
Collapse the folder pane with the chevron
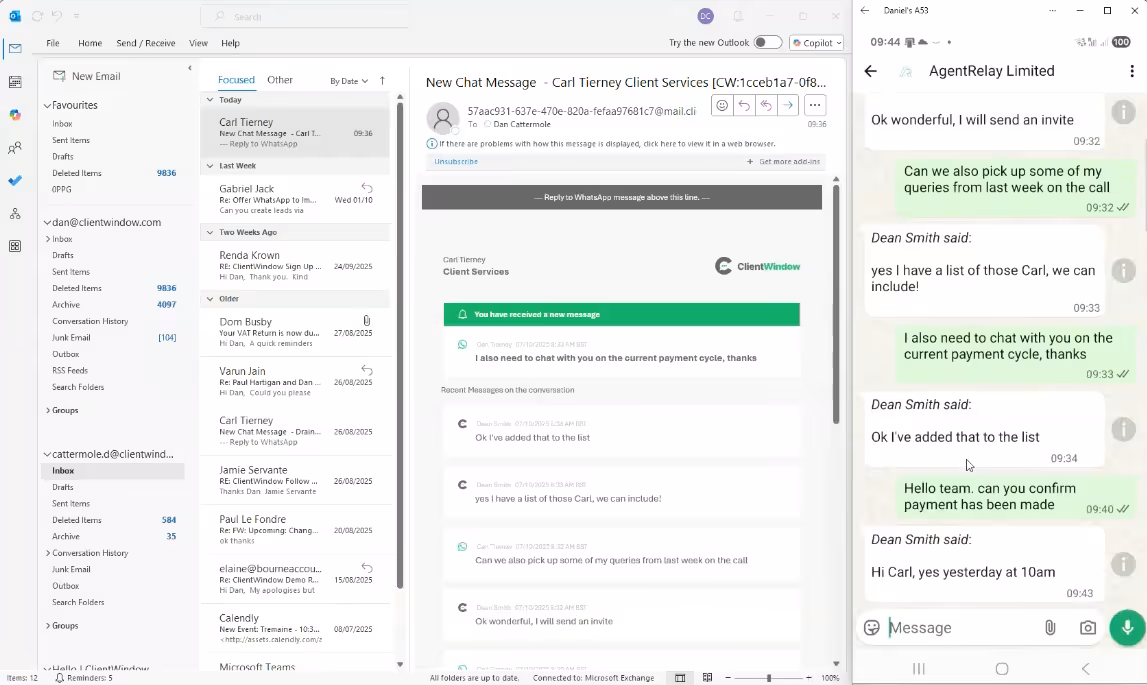pyautogui.click(x=189, y=68)
